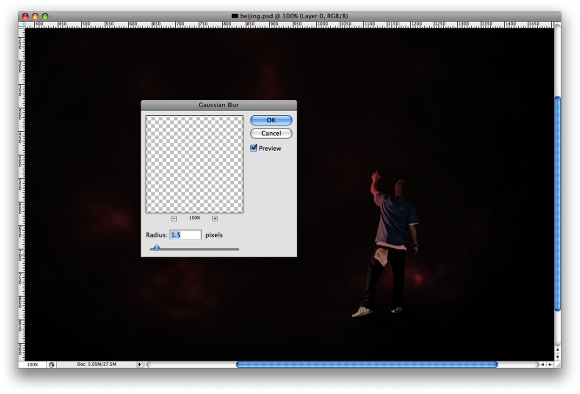Click the status bar zoom percentage field
Screen dimensions: 580x394
click(33, 364)
